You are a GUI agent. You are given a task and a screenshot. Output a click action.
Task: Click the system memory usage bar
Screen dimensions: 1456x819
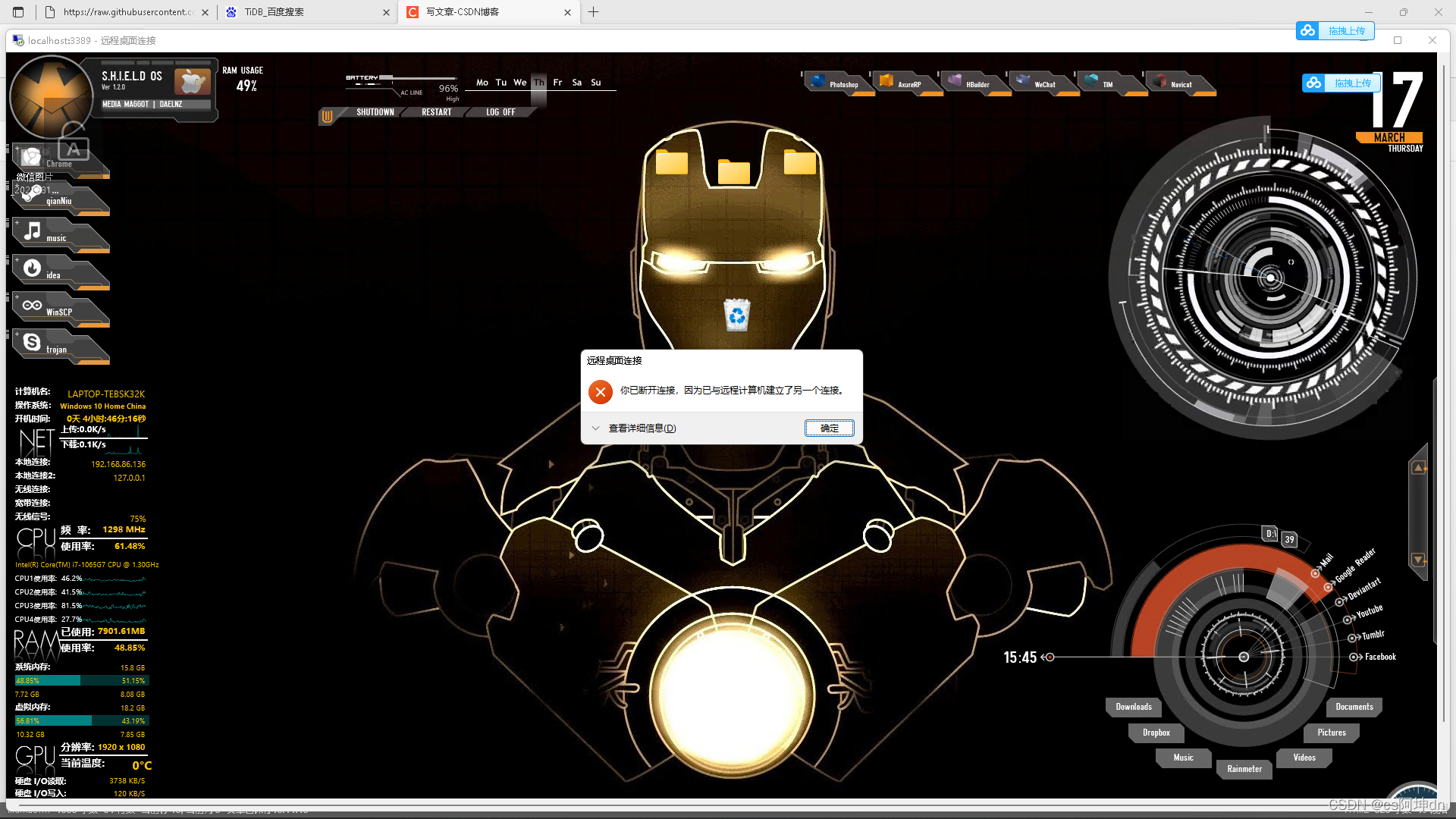click(x=82, y=681)
